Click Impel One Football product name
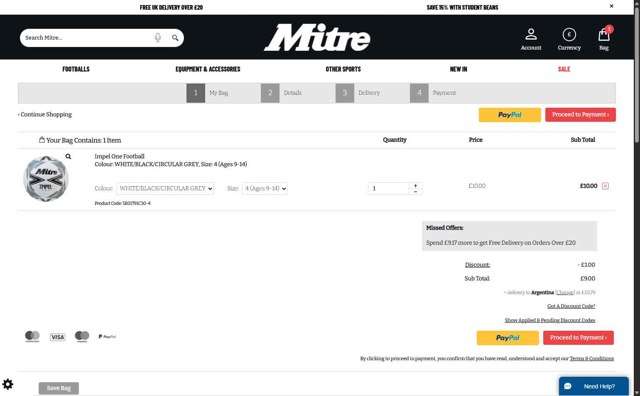Image resolution: width=640 pixels, height=396 pixels. tap(119, 156)
